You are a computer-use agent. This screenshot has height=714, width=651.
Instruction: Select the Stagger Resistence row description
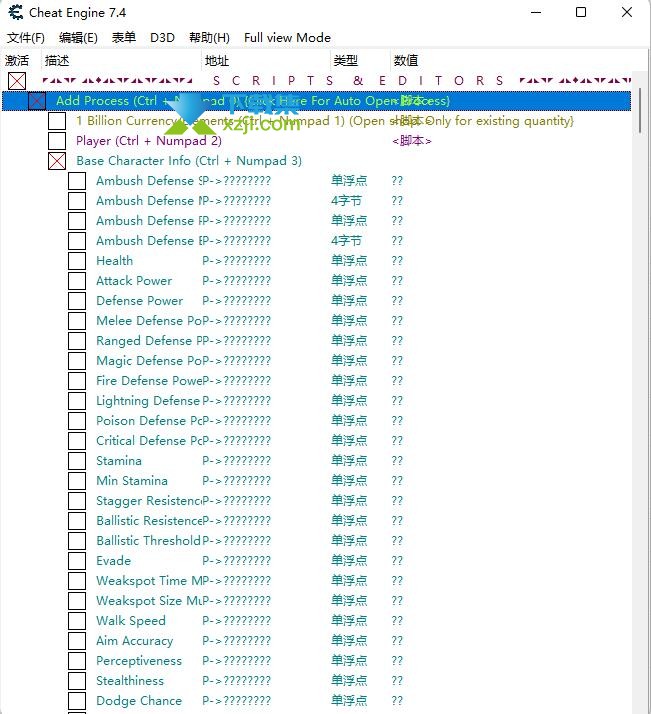tap(149, 501)
